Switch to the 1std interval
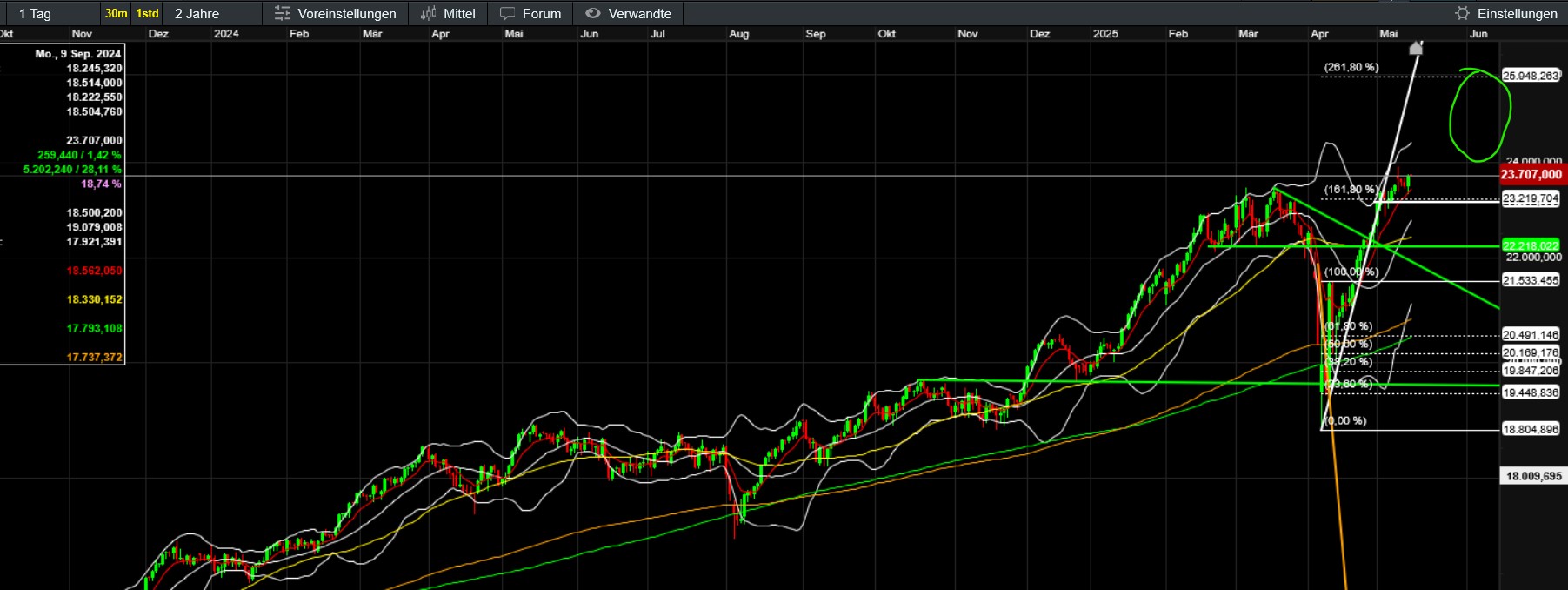This screenshot has height=590, width=1568. pyautogui.click(x=147, y=13)
